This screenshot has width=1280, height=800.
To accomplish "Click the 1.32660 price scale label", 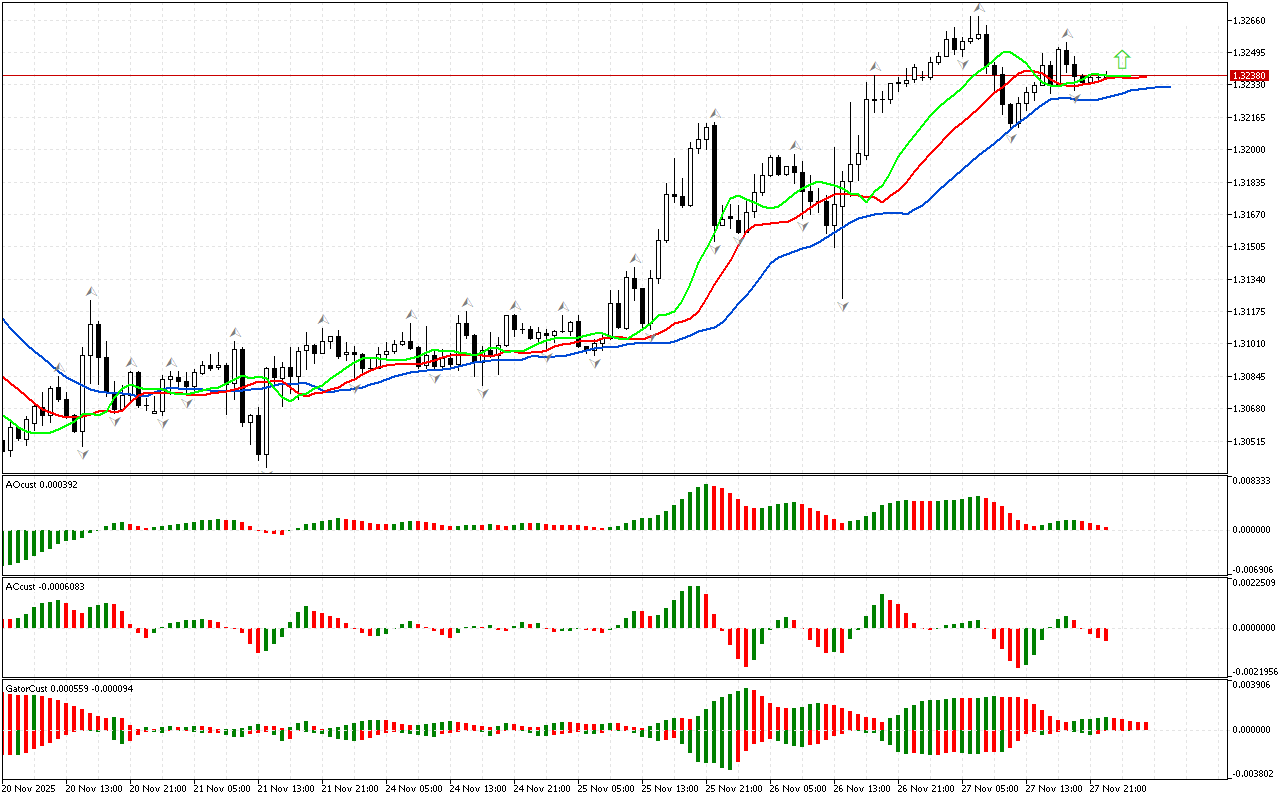I will [x=1251, y=20].
